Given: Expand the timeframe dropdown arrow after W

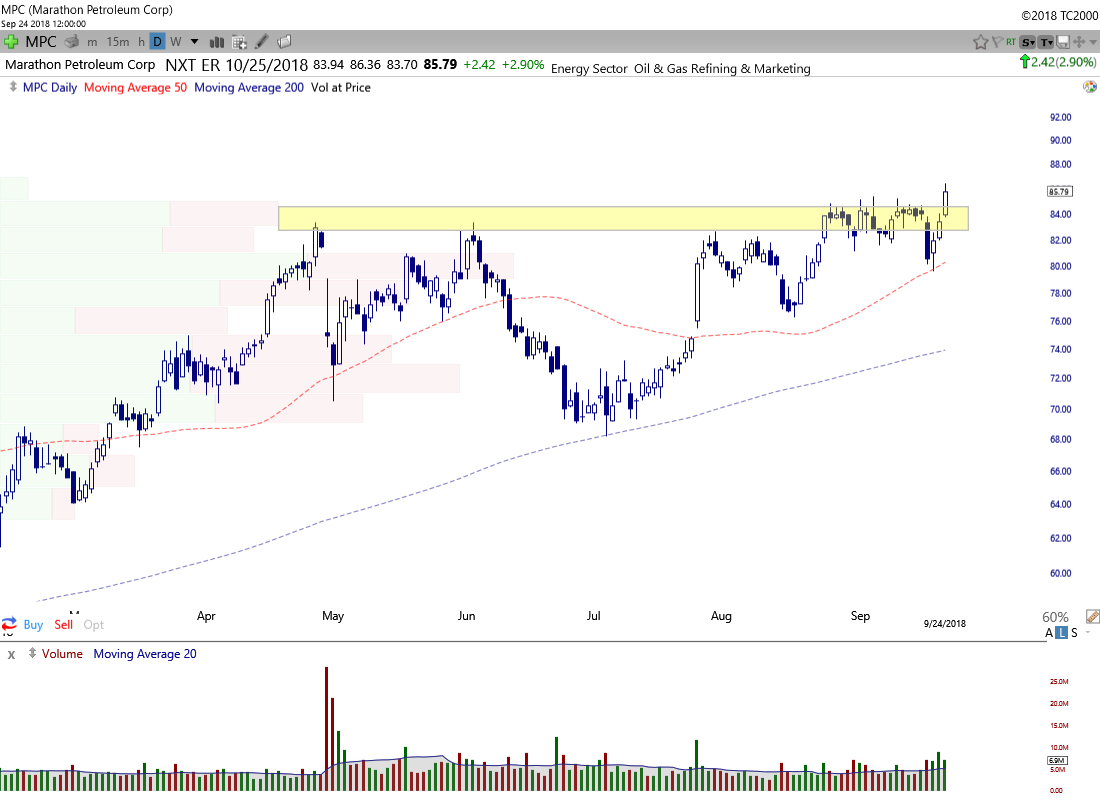Looking at the screenshot, I should (194, 42).
